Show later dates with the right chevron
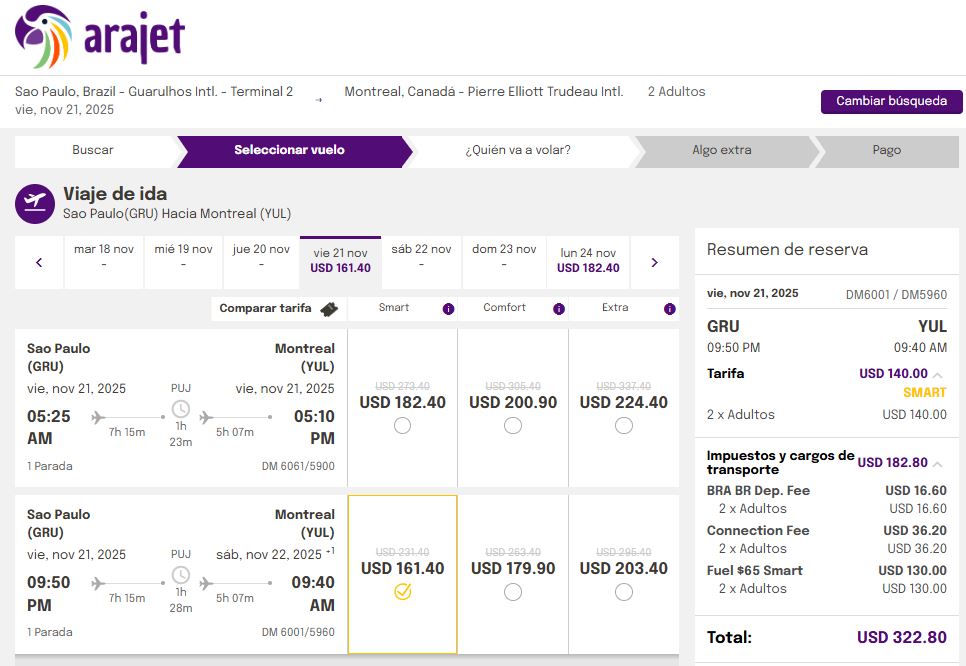Viewport: 966px width, 666px height. tap(654, 262)
